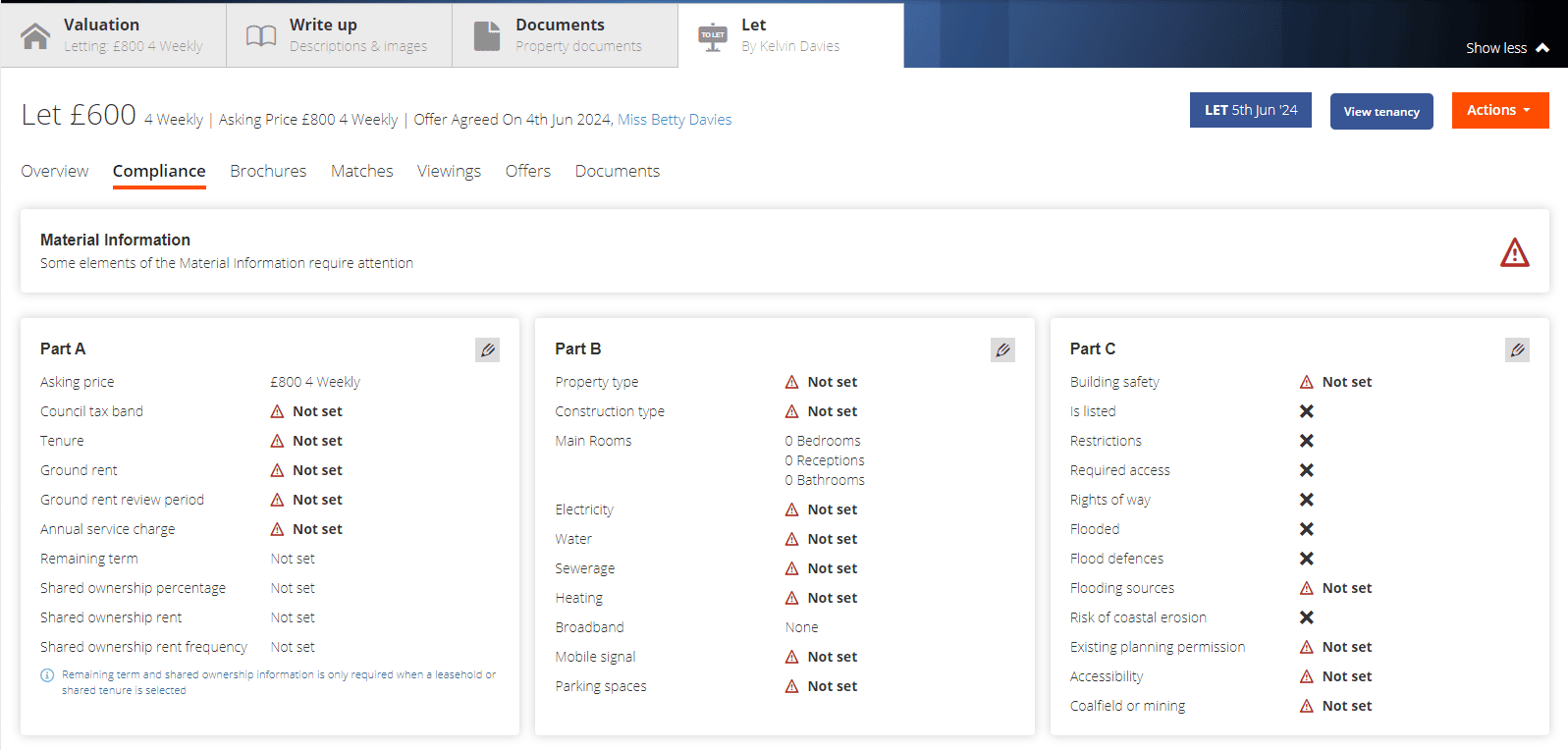Click the Rights of way label
This screenshot has height=750, width=1568.
click(x=1110, y=500)
